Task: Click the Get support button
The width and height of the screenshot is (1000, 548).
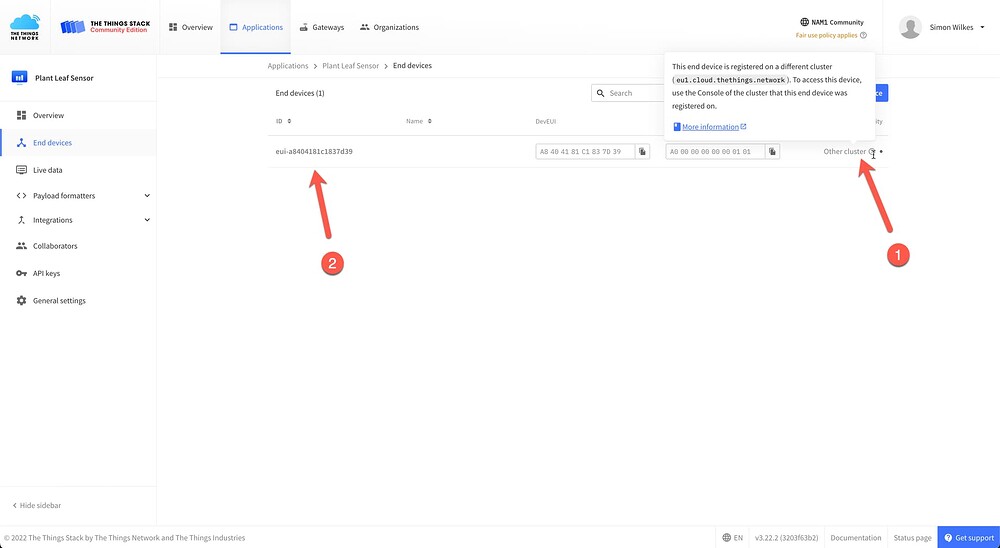Action: point(969,538)
